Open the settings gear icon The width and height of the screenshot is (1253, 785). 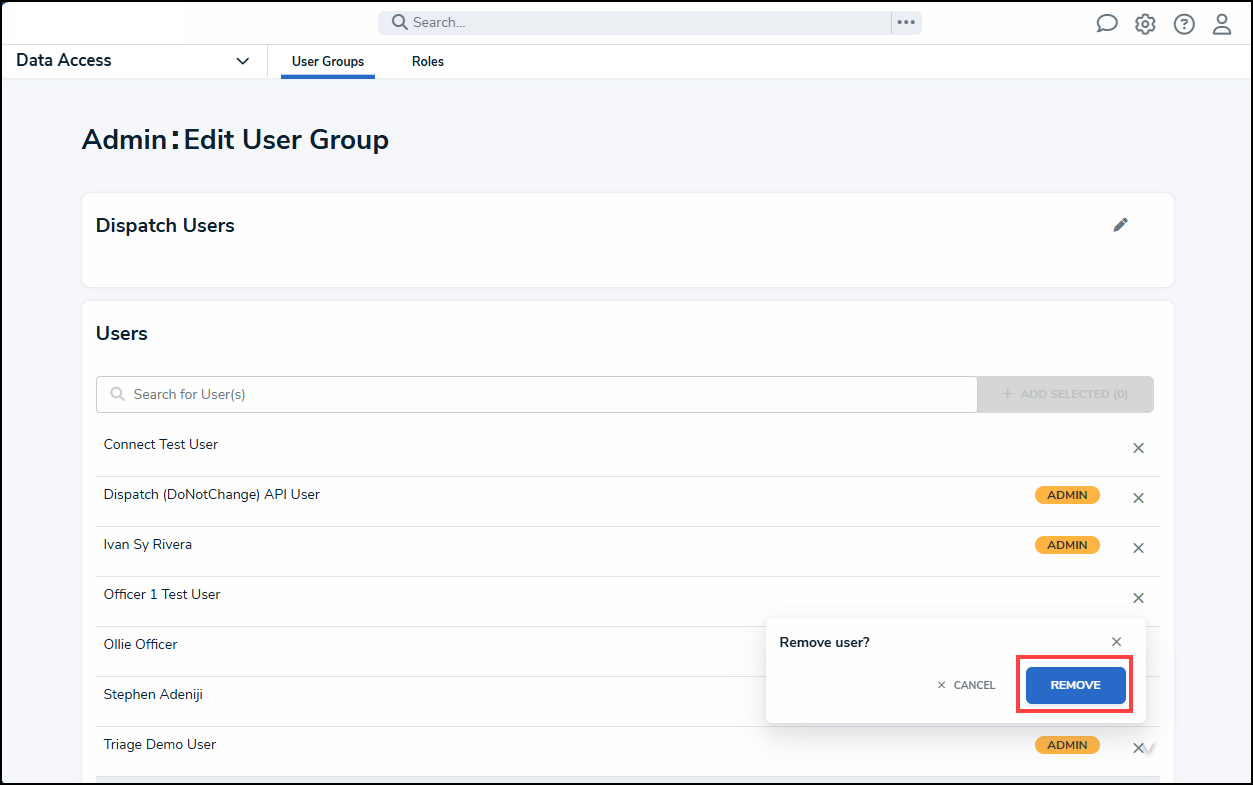coord(1145,24)
